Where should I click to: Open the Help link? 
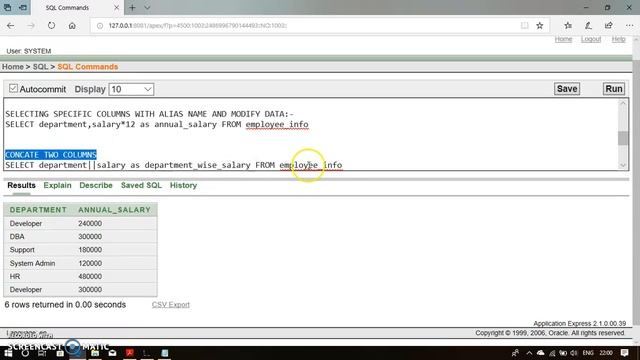pos(618,39)
